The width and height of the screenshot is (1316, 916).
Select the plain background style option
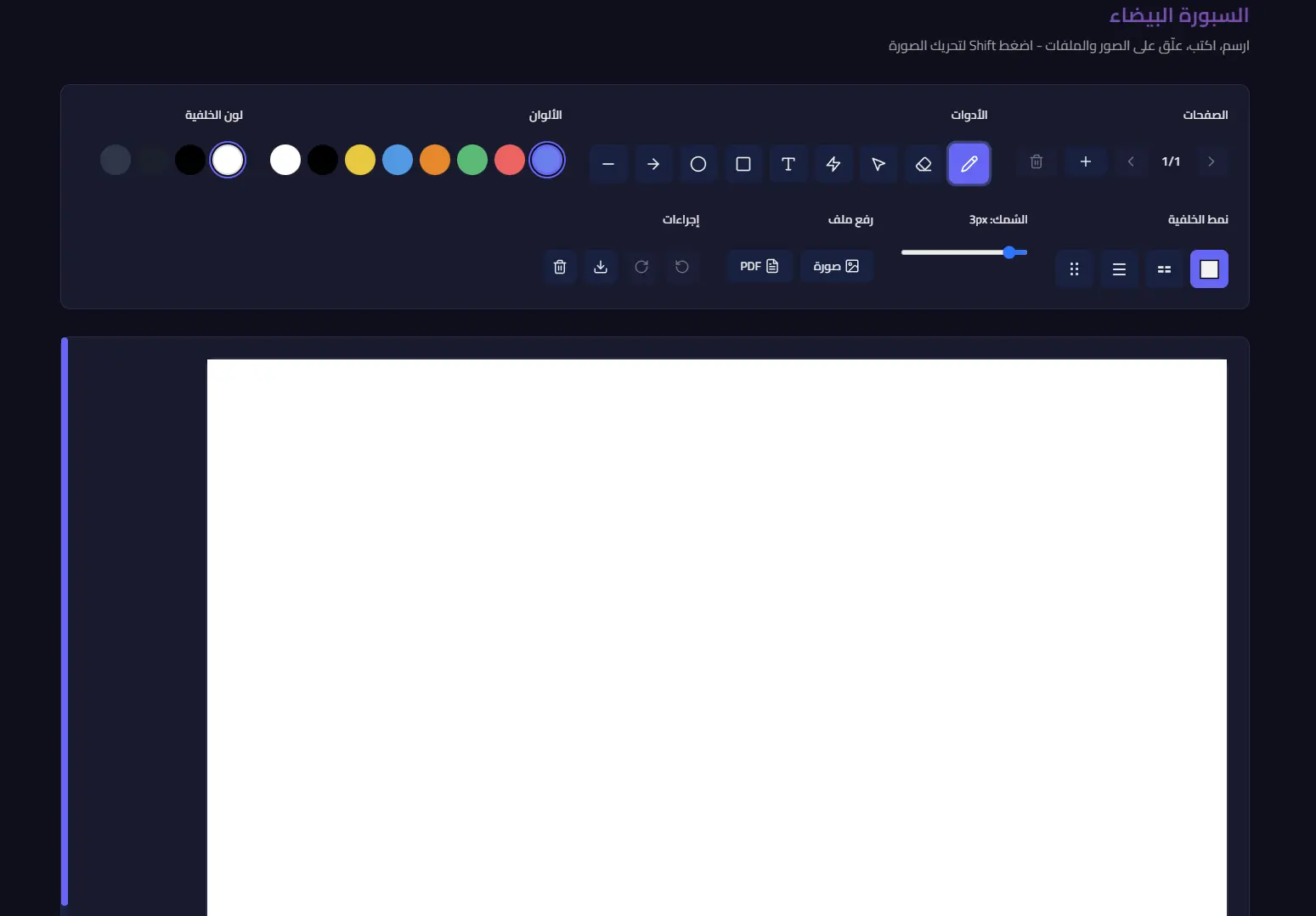tap(1209, 269)
